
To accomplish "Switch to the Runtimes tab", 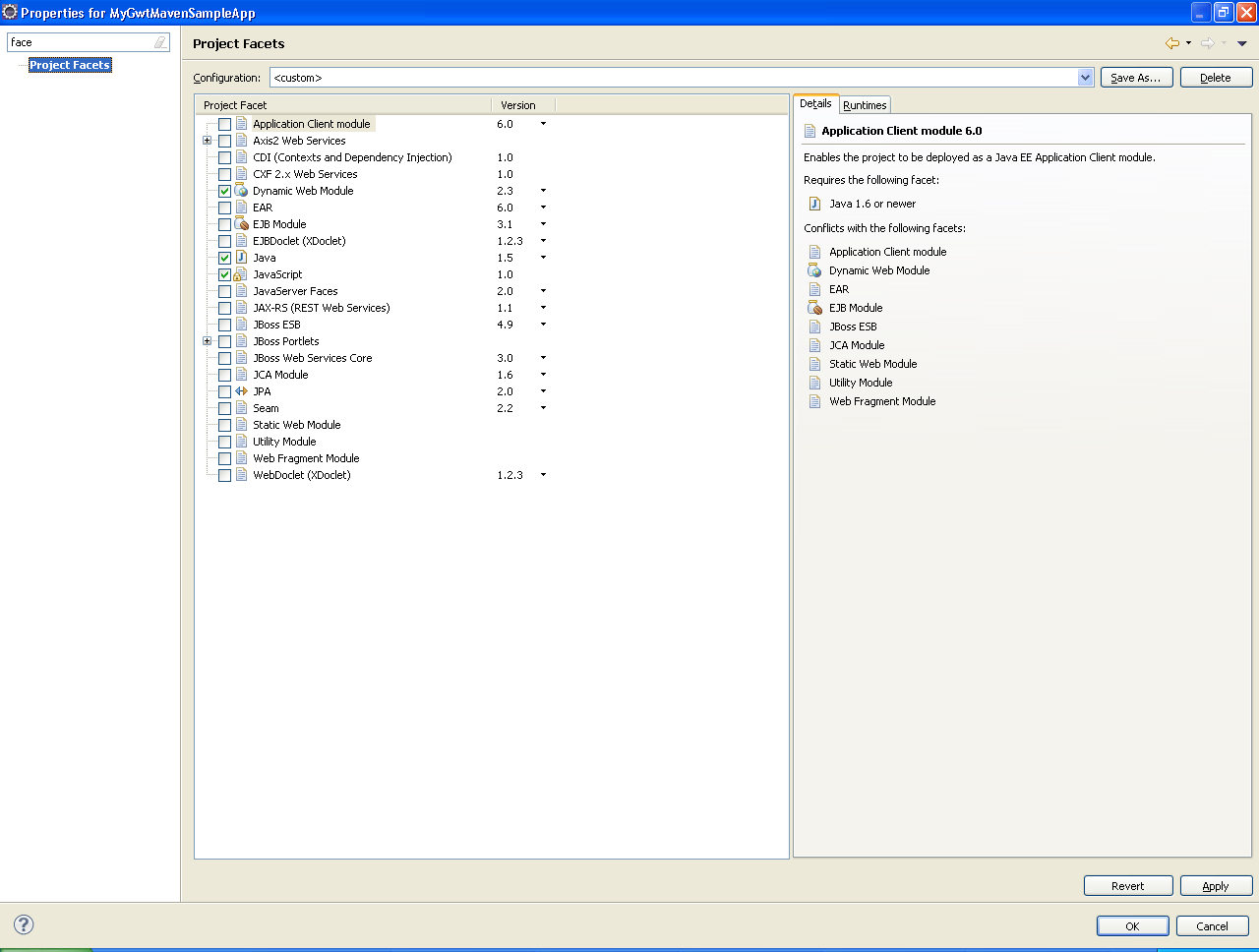I will (x=864, y=104).
